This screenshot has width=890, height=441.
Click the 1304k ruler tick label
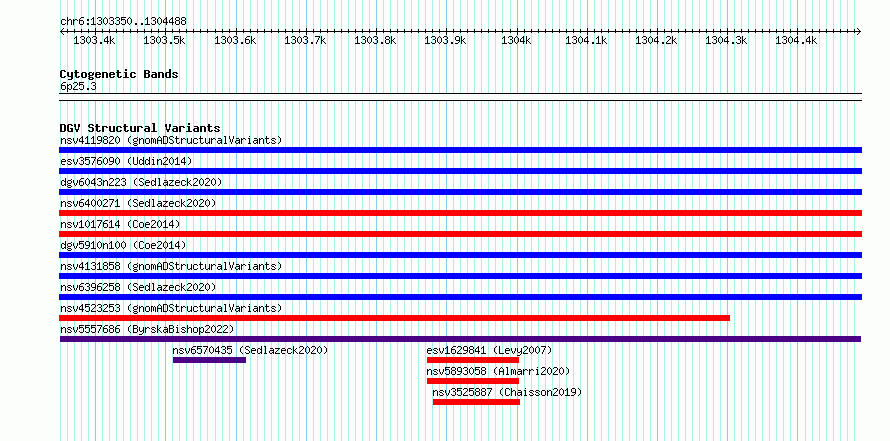(516, 40)
